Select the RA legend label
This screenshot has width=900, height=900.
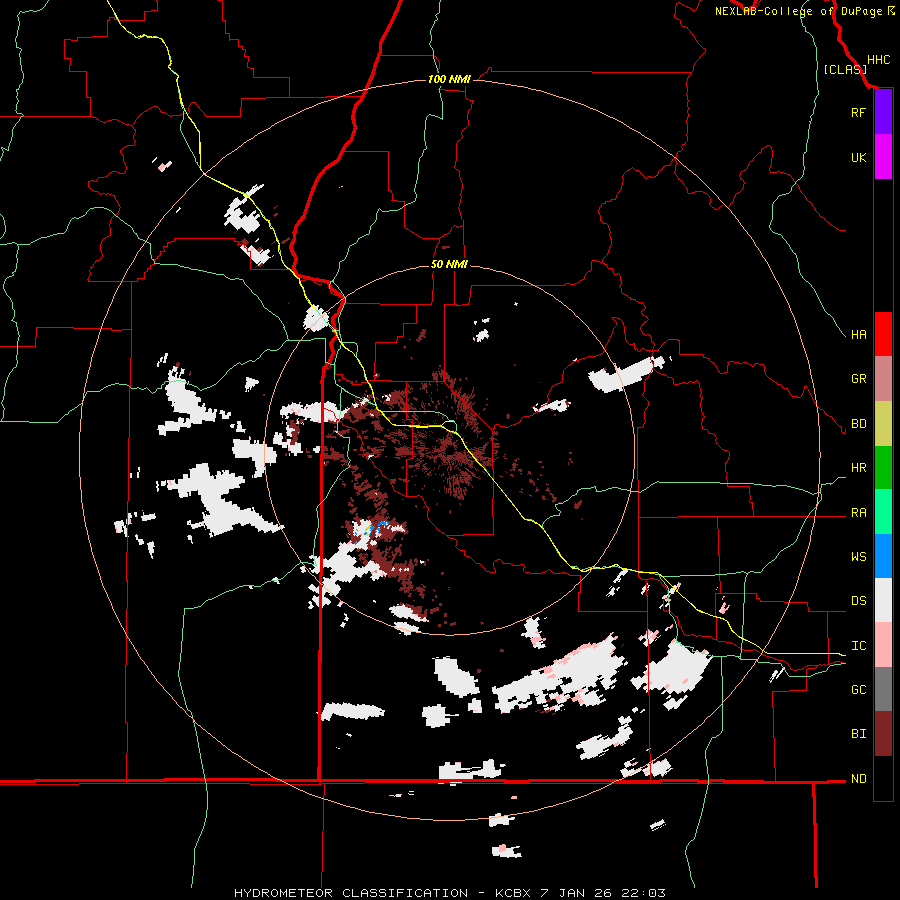click(x=858, y=513)
